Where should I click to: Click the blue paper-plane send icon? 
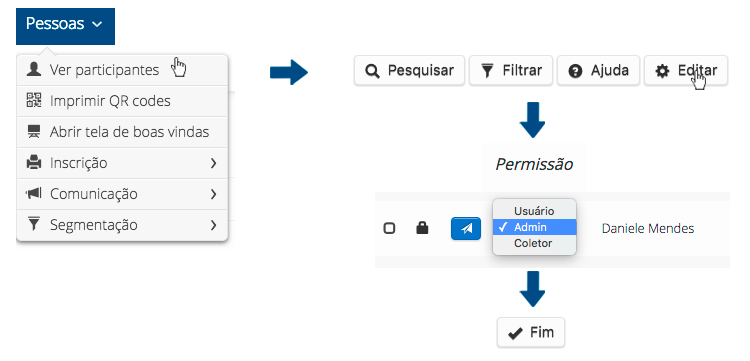[466, 229]
